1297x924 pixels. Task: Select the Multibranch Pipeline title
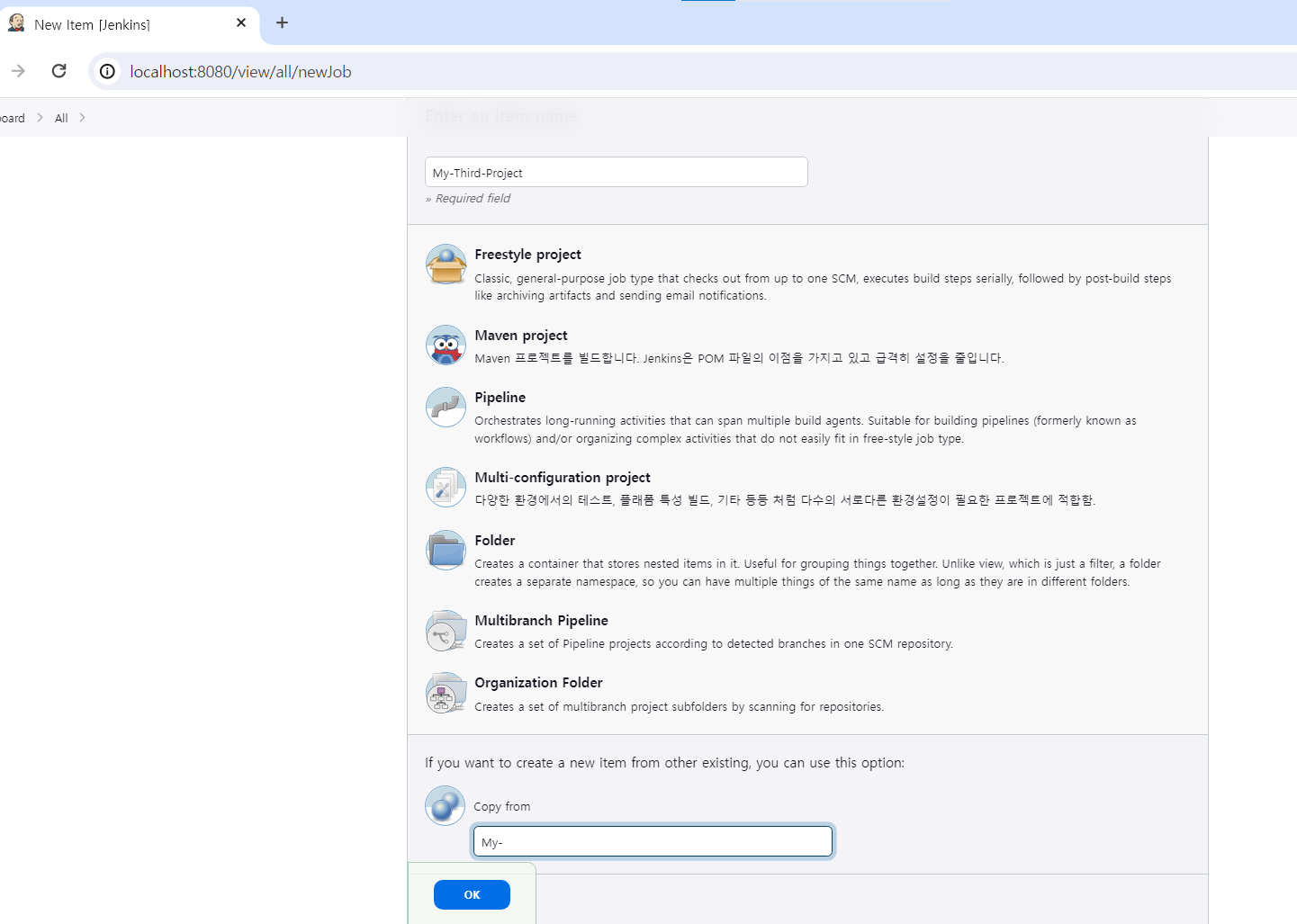tap(542, 621)
